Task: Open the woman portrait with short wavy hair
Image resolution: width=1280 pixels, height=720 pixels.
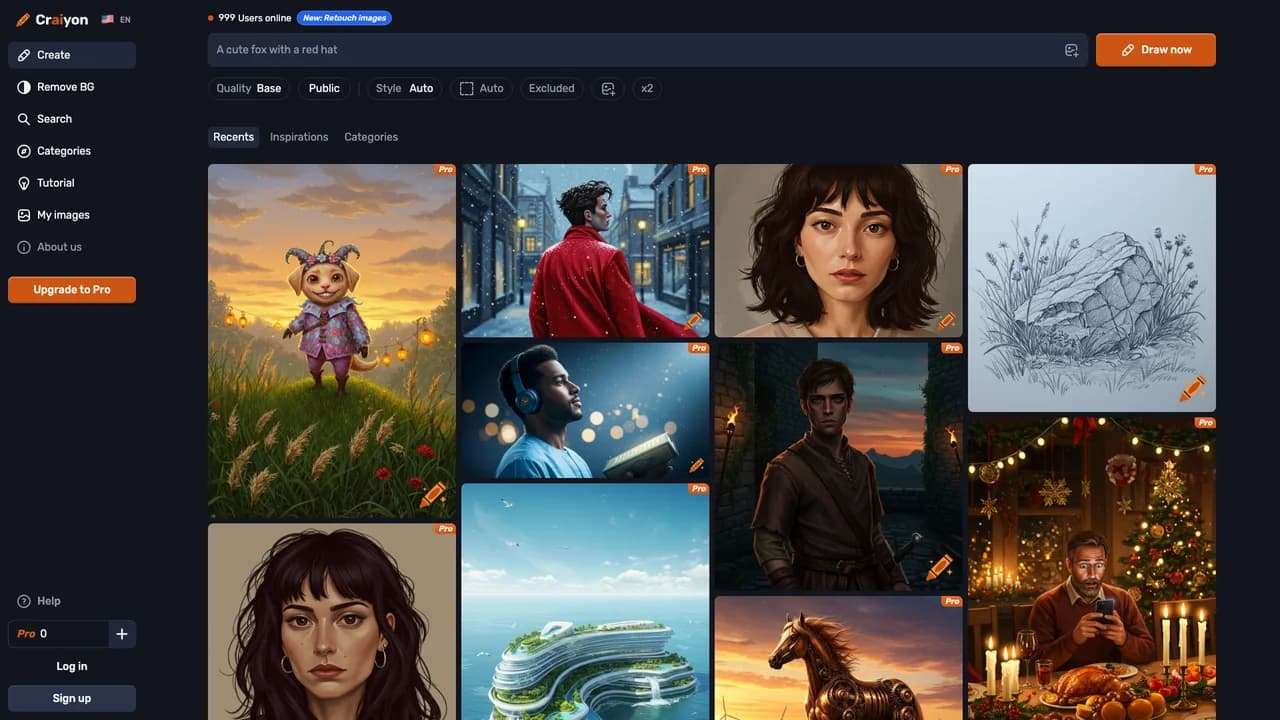Action: tap(838, 251)
